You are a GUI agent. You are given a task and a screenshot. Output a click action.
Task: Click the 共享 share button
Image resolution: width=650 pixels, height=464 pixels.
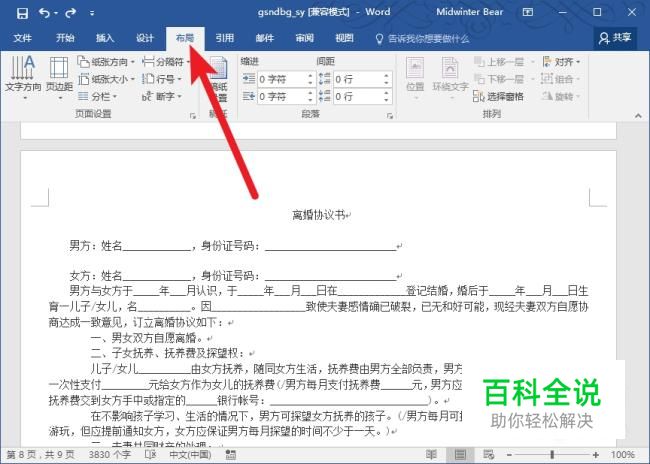coord(615,38)
